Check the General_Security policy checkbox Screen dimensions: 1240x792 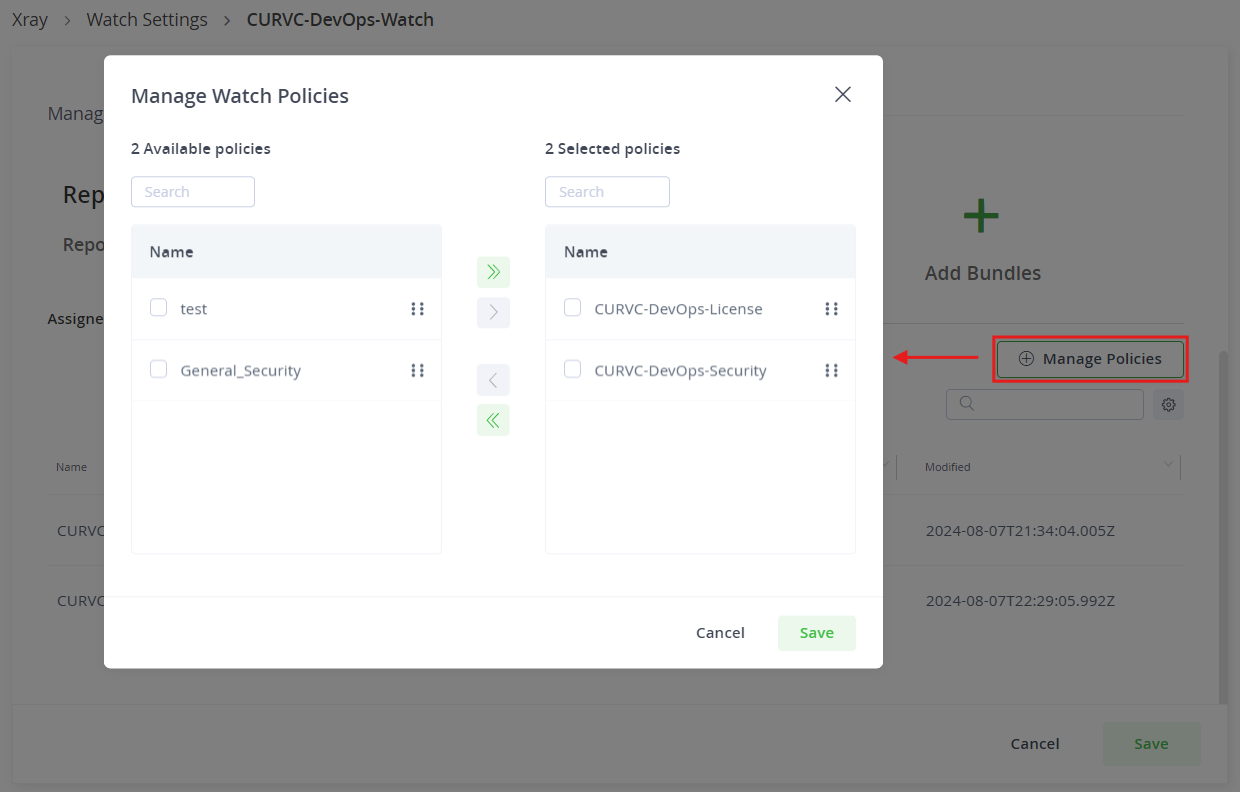pyautogui.click(x=158, y=370)
